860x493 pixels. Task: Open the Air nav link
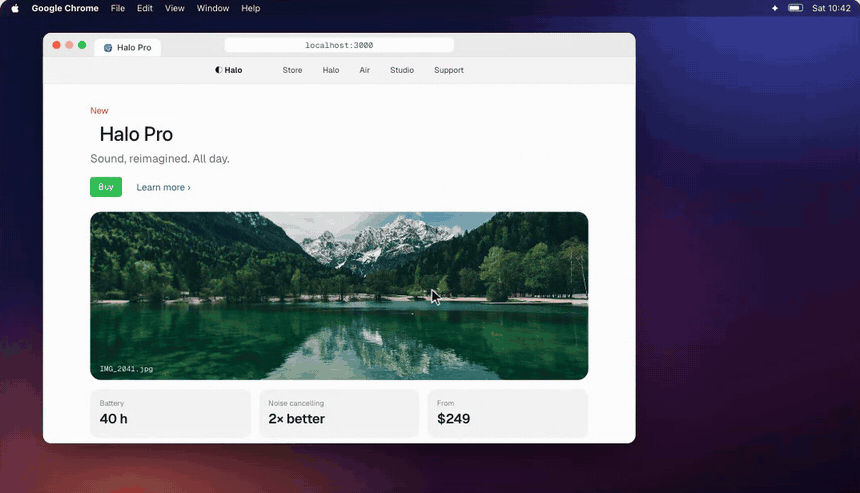point(365,70)
